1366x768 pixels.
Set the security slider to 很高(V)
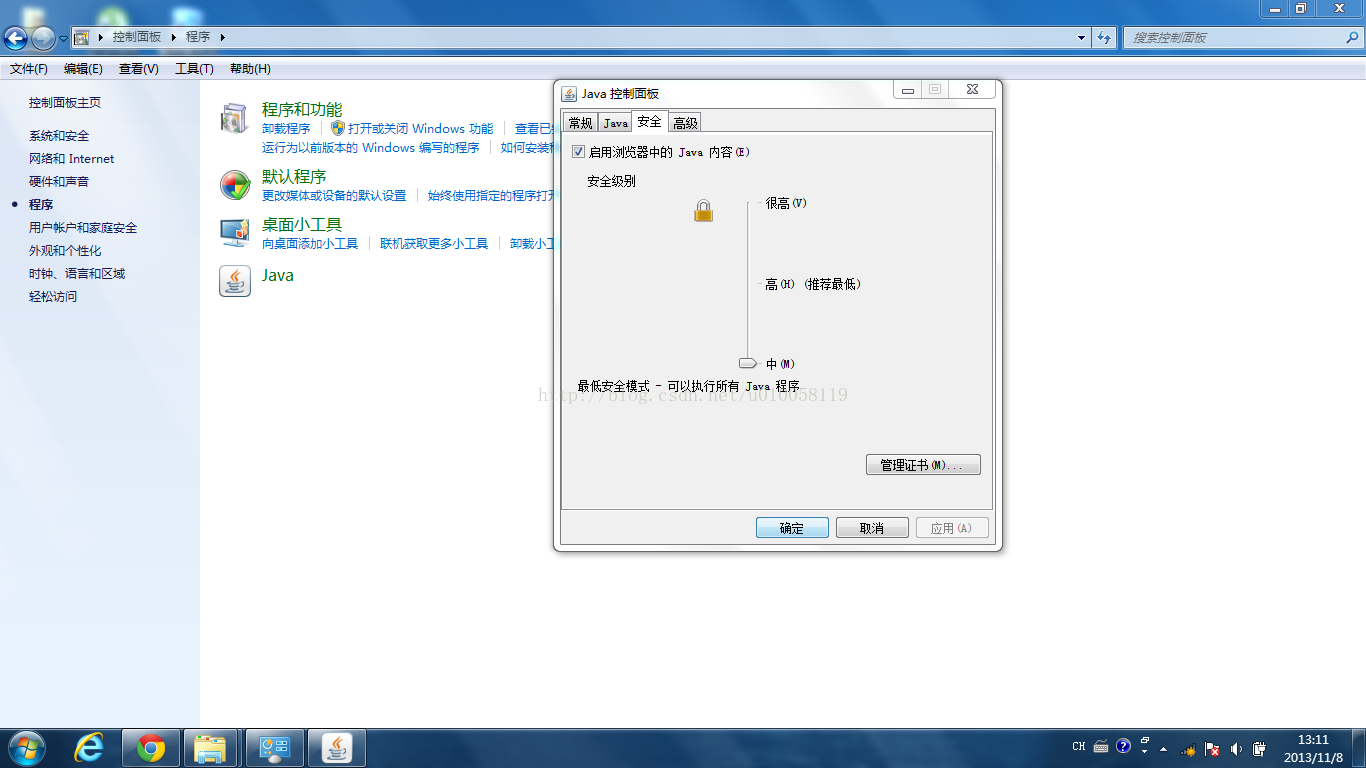(x=747, y=203)
